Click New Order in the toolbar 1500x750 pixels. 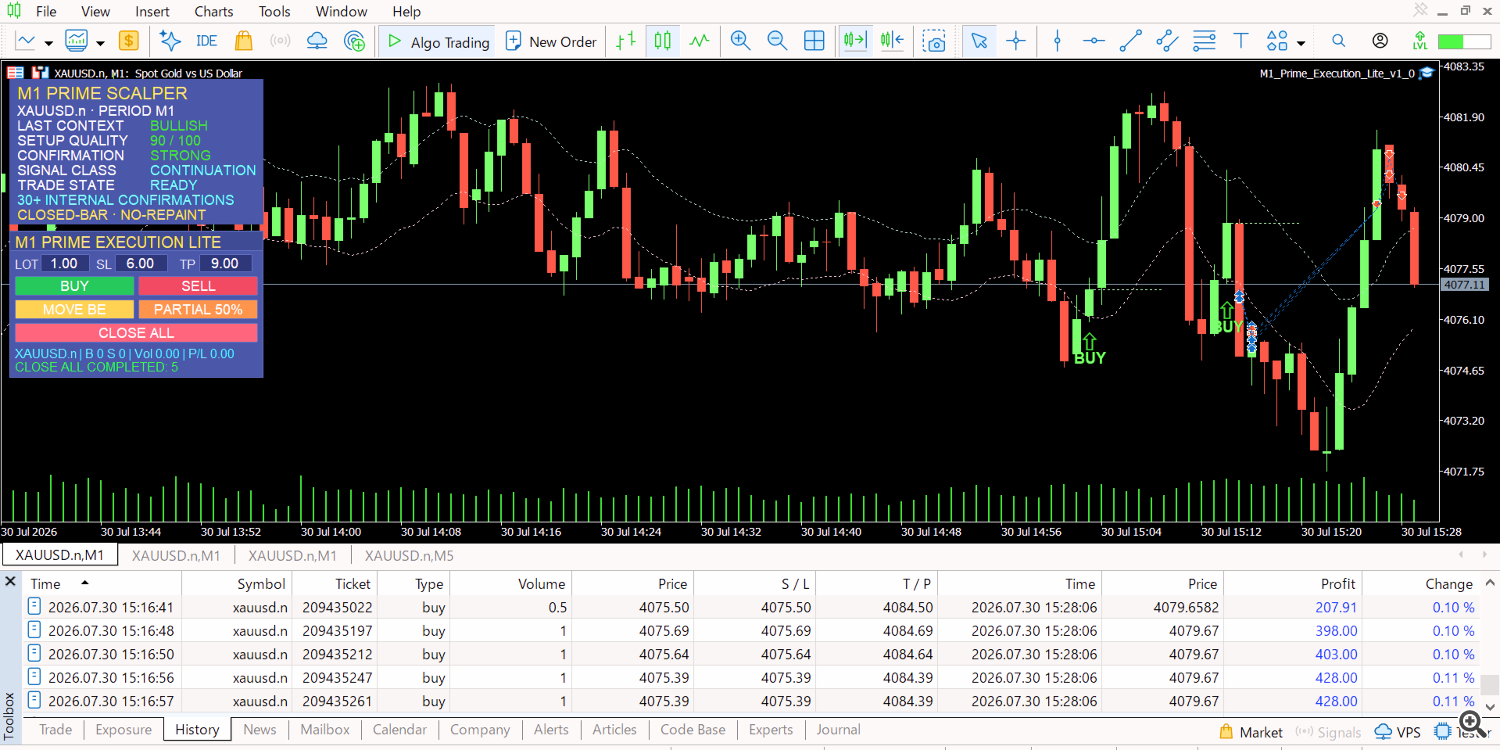[551, 41]
